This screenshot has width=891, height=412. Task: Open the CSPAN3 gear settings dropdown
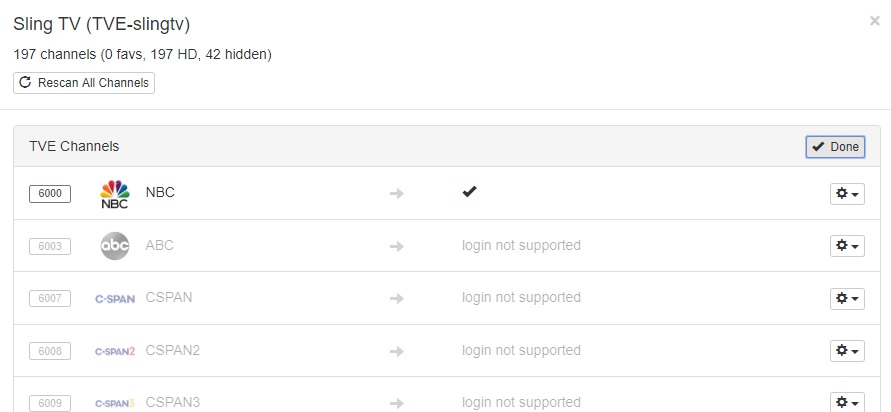pos(847,403)
